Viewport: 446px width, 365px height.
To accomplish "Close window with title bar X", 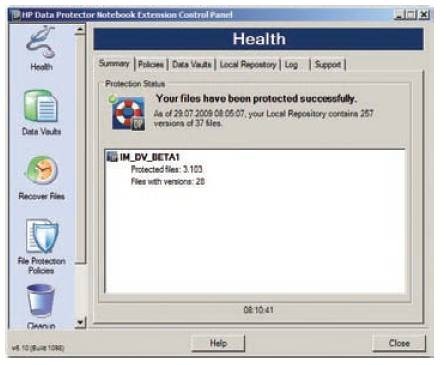I will [424, 15].
